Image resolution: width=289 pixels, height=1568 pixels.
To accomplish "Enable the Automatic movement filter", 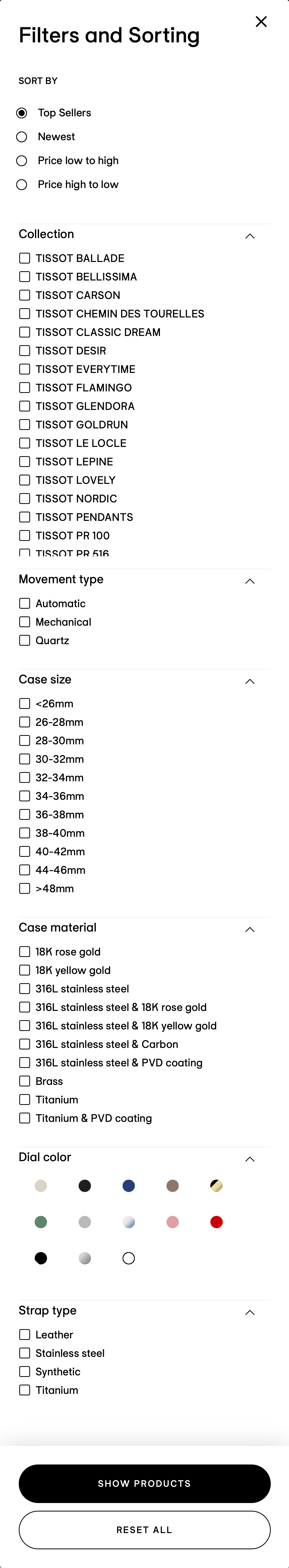I will [x=24, y=603].
